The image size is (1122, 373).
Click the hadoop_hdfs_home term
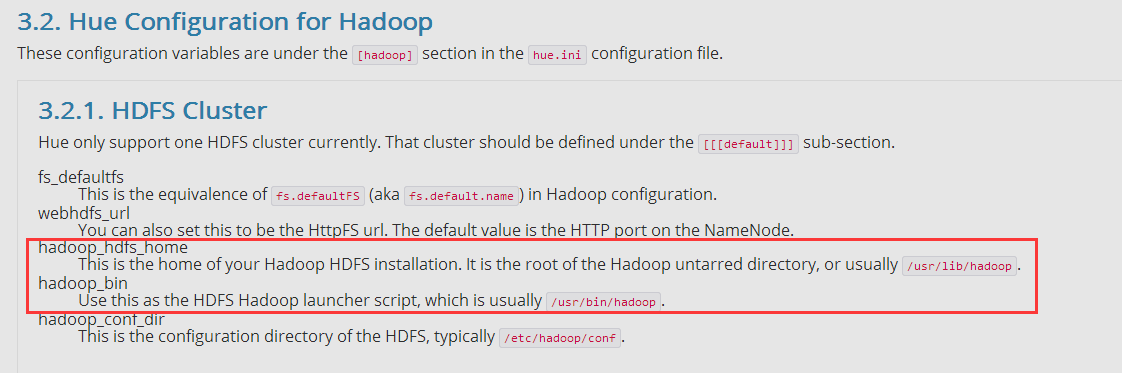113,248
